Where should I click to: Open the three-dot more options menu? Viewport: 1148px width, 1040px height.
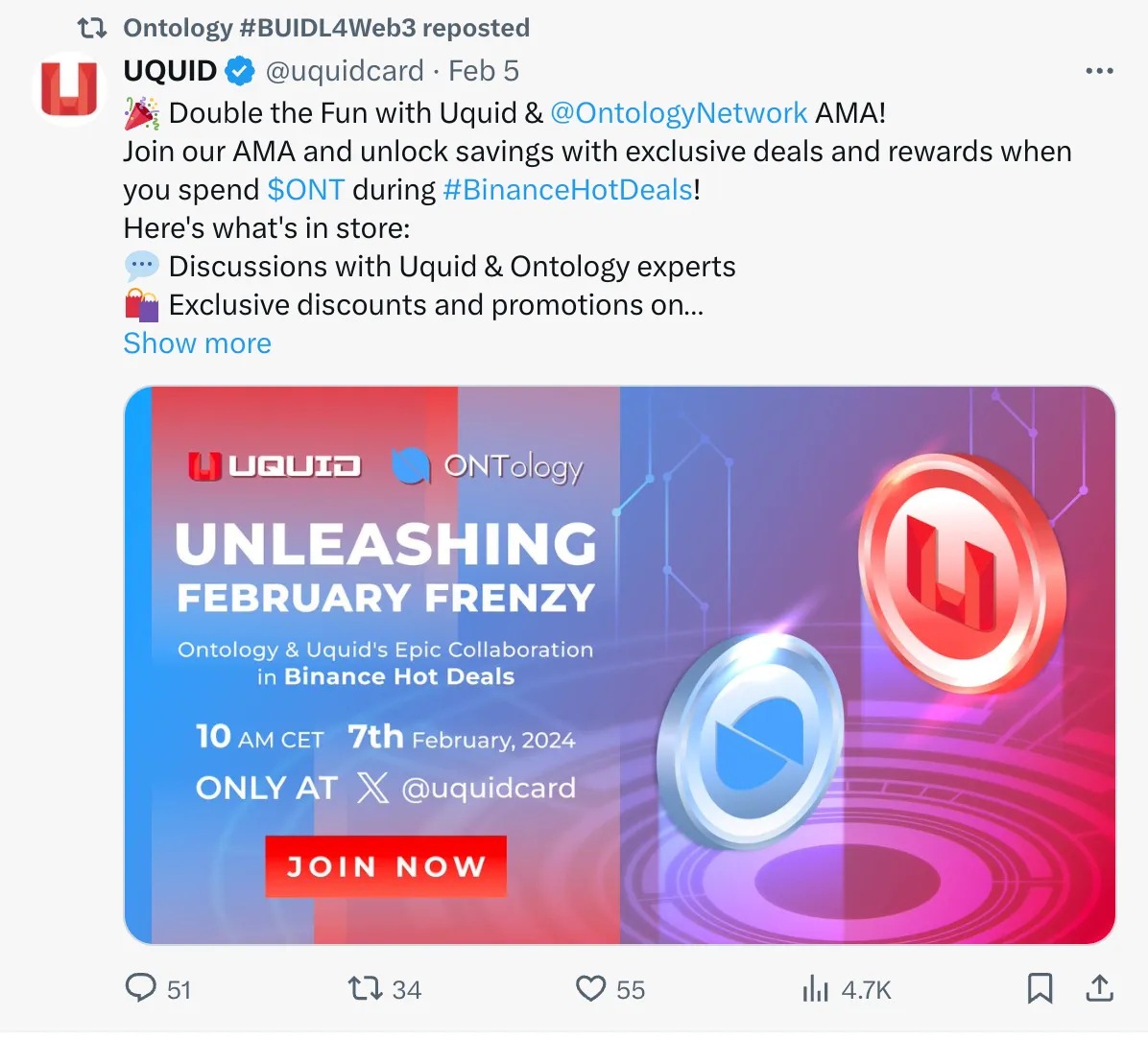pyautogui.click(x=1099, y=71)
